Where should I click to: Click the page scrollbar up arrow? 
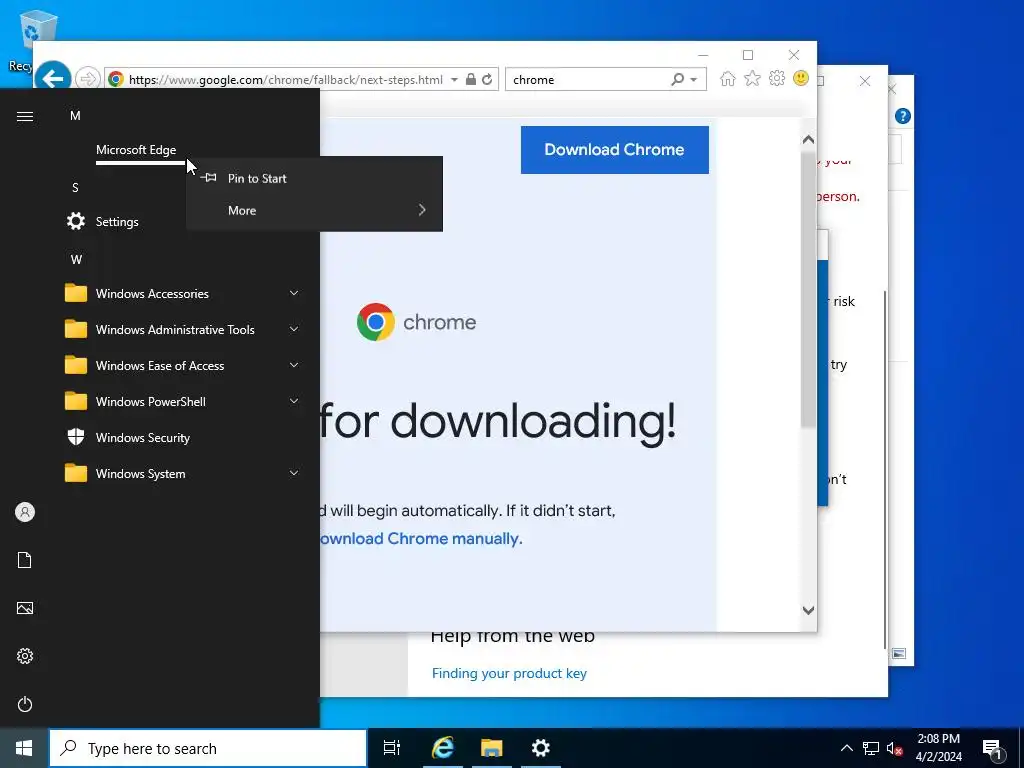808,139
